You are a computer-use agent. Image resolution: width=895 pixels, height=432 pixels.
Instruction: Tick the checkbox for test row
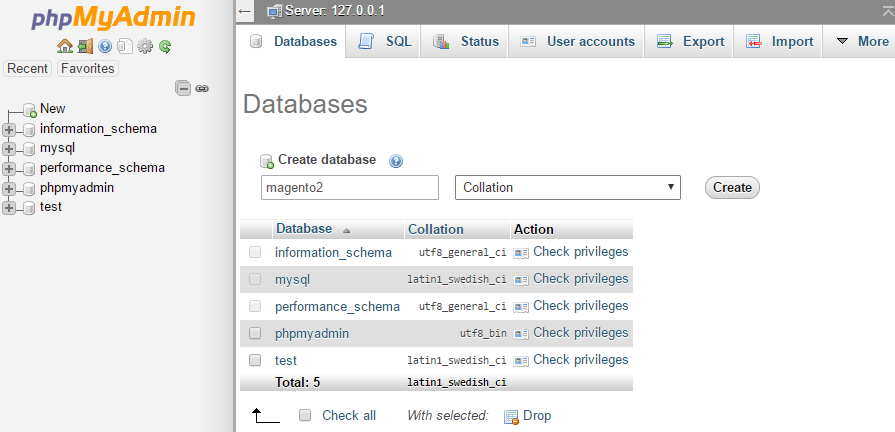pyautogui.click(x=255, y=360)
